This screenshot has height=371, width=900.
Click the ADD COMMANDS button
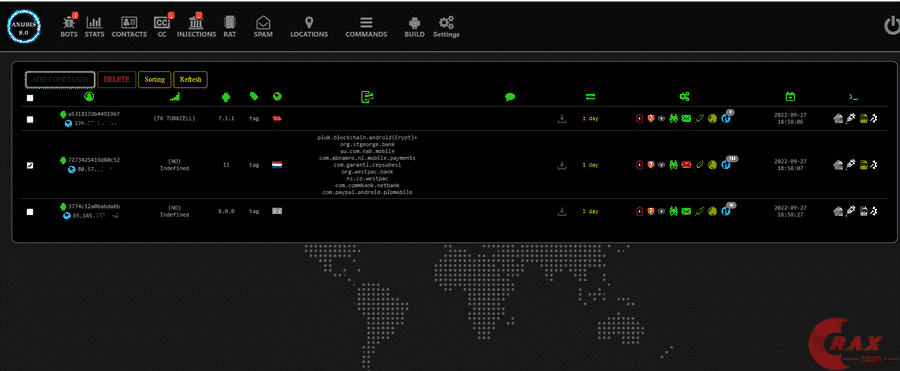tap(60, 79)
